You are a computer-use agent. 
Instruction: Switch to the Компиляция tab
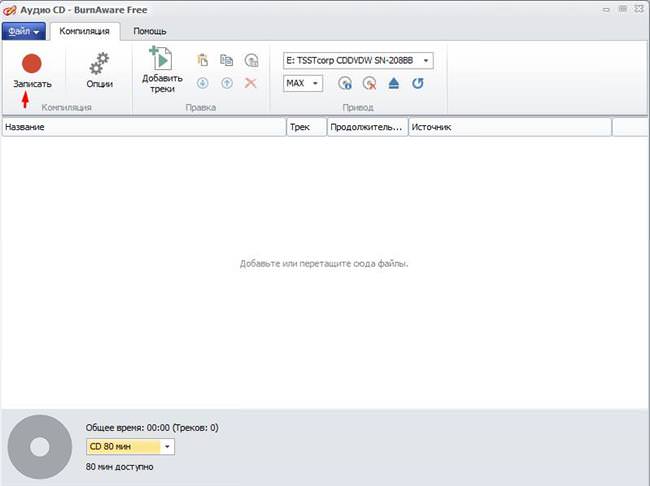click(x=85, y=31)
